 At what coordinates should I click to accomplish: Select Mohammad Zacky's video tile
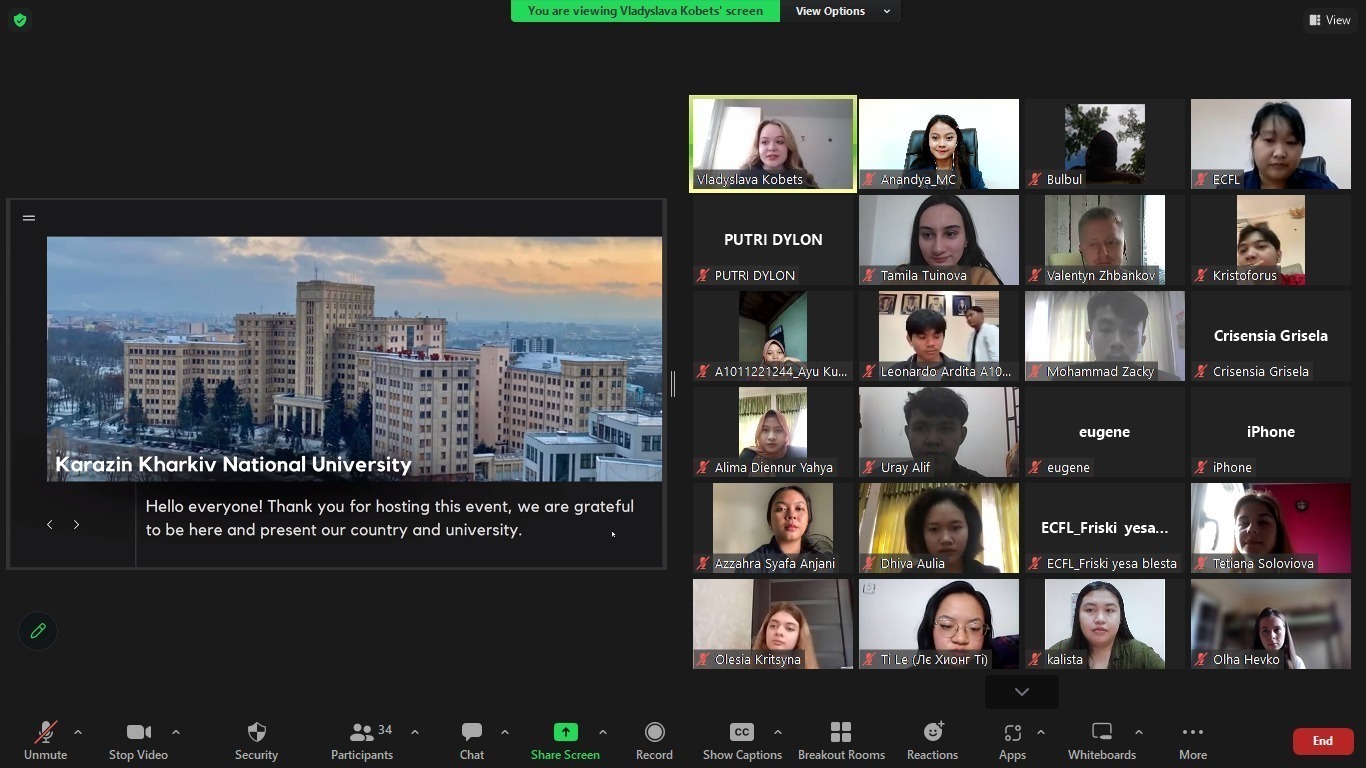click(x=1105, y=336)
